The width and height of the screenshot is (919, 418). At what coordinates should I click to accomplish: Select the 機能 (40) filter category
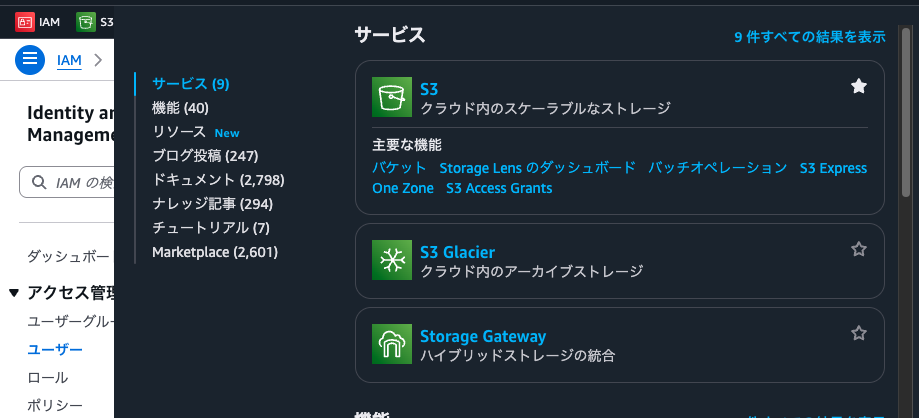point(181,108)
